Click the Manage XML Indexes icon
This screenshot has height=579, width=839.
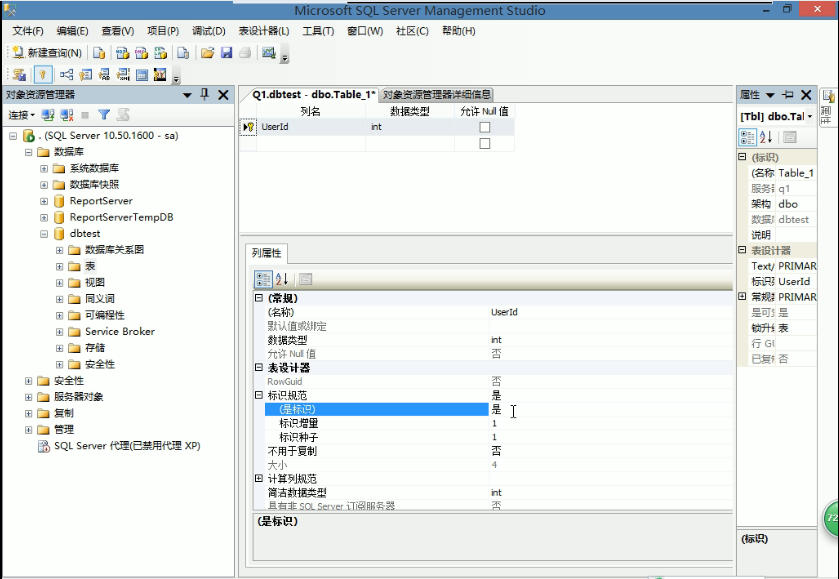click(123, 74)
